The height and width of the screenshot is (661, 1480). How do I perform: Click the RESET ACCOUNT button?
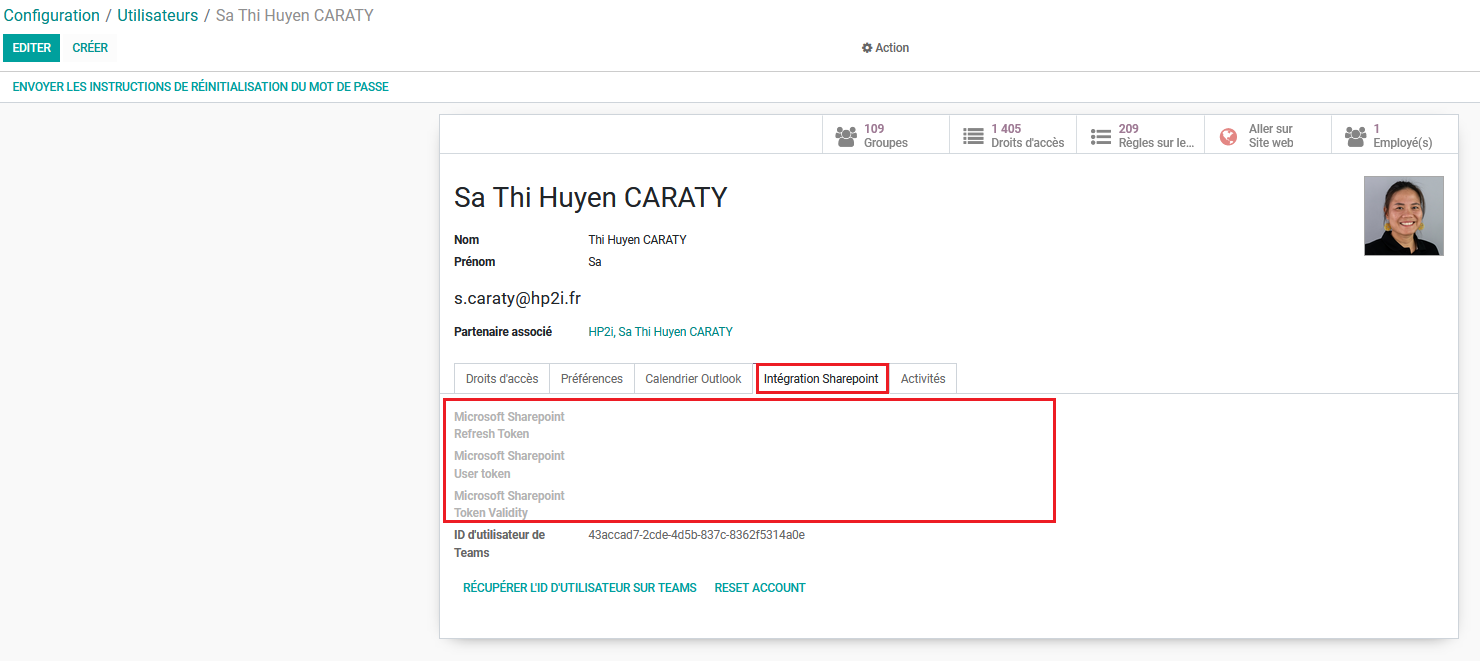[760, 588]
